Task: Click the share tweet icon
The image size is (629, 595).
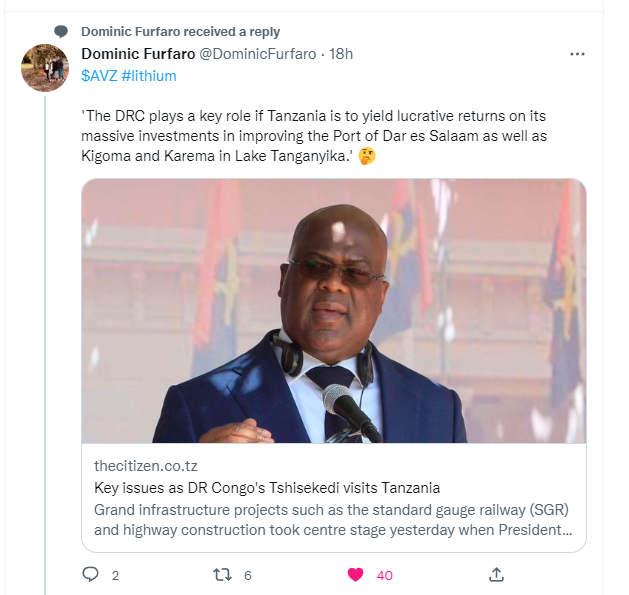Action: 496,574
